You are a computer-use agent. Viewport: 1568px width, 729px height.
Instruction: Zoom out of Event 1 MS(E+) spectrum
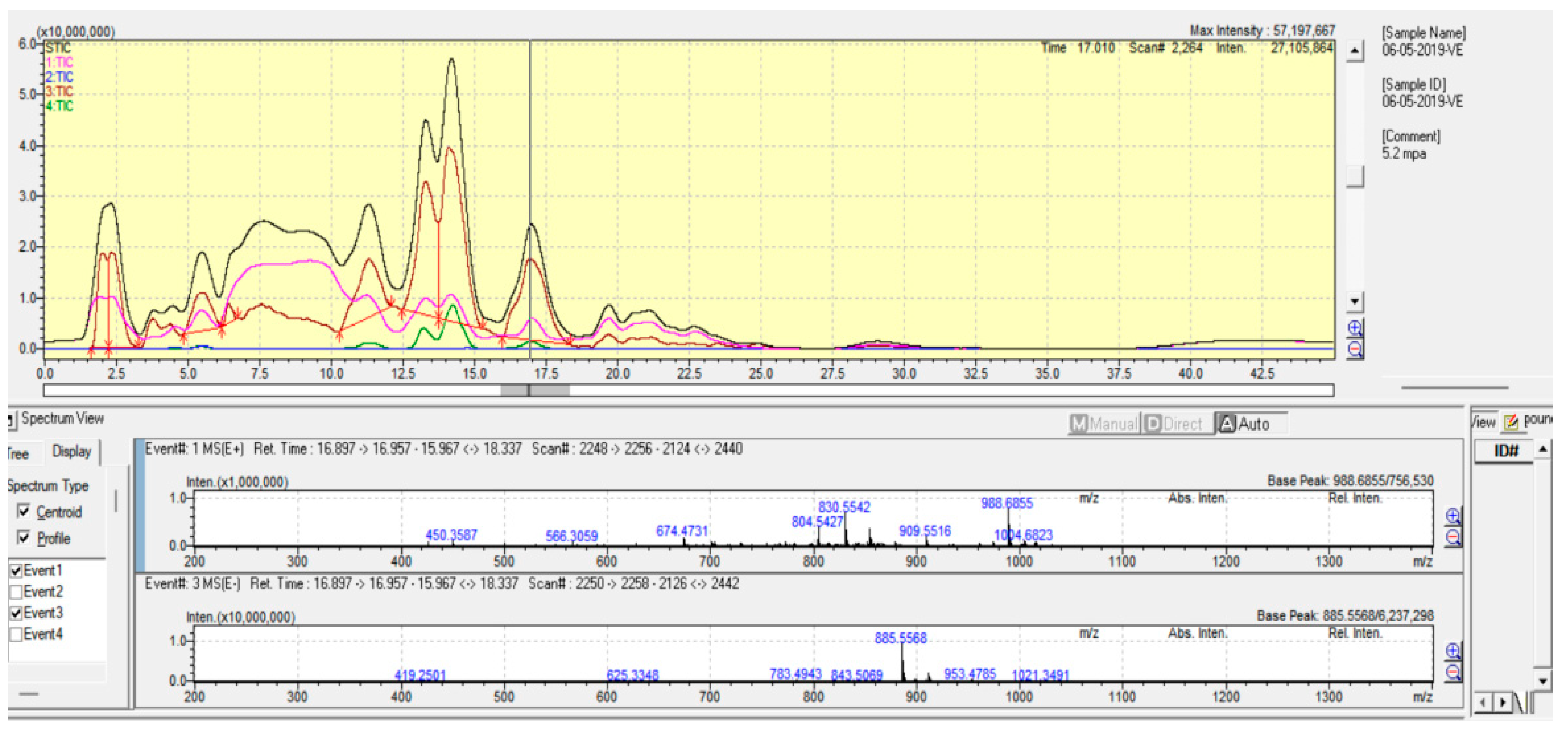pyautogui.click(x=1452, y=536)
